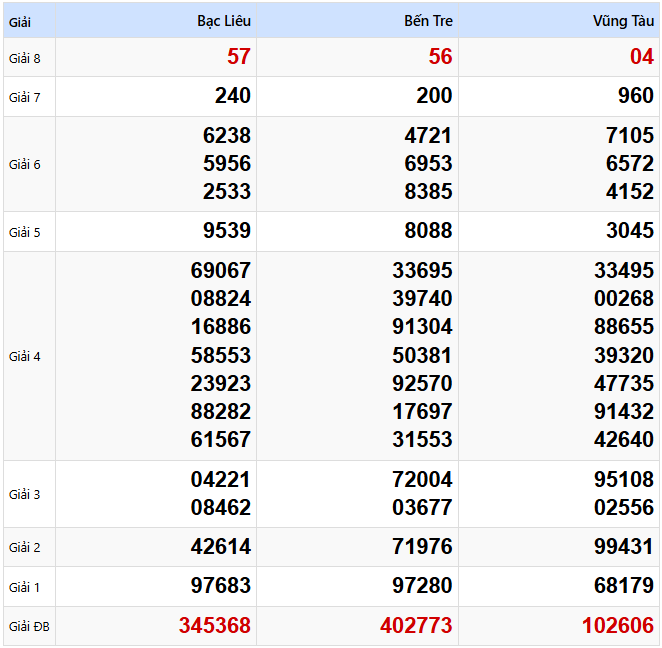Click the Giải 4 number 69067
The image size is (662, 648).
click(x=221, y=270)
